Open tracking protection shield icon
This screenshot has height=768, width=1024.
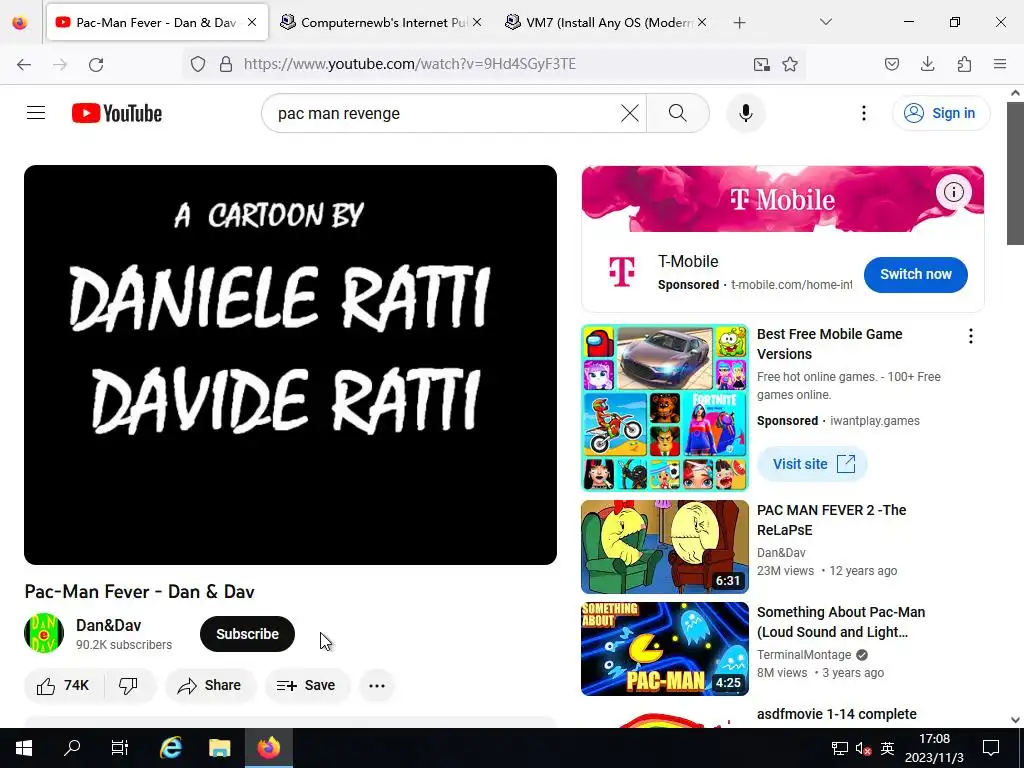pos(198,64)
